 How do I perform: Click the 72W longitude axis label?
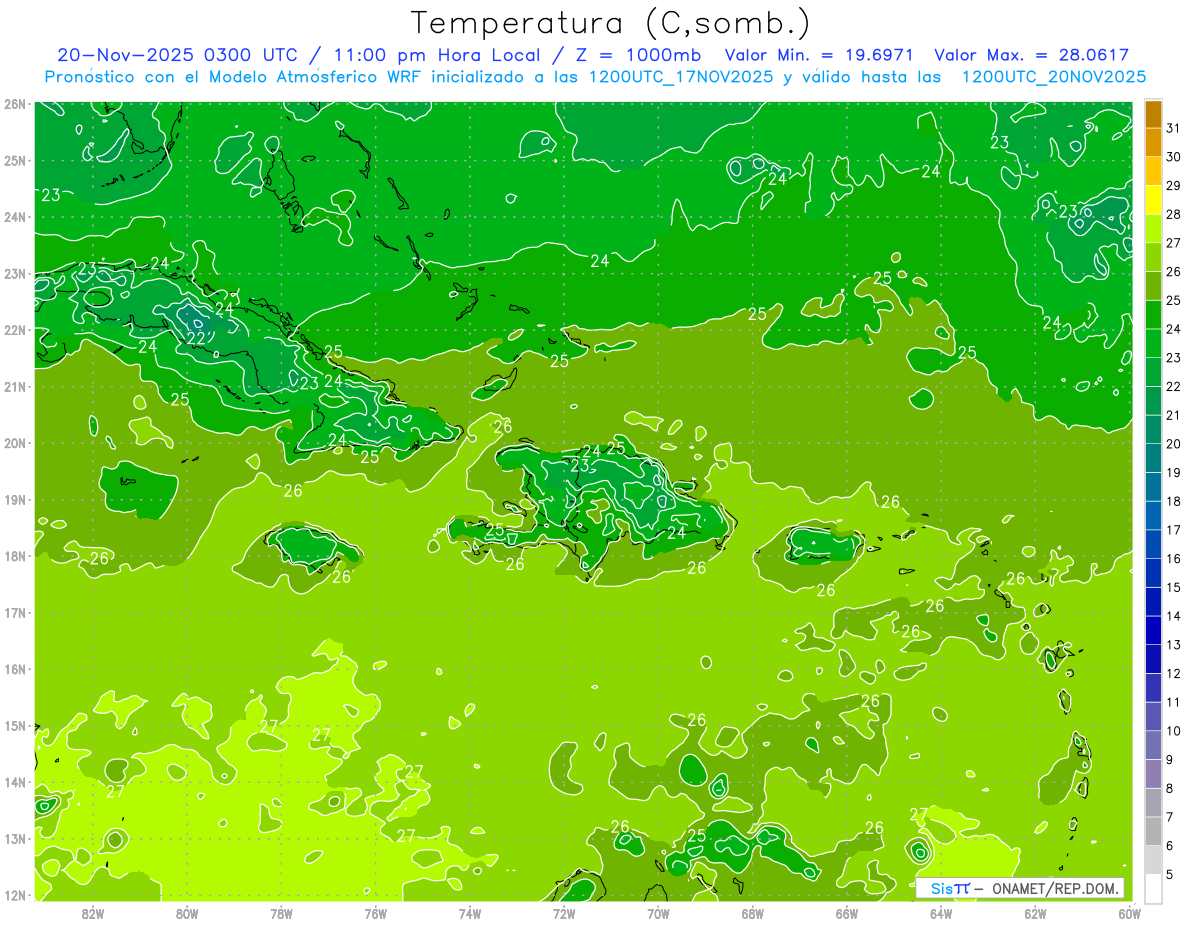point(564,913)
